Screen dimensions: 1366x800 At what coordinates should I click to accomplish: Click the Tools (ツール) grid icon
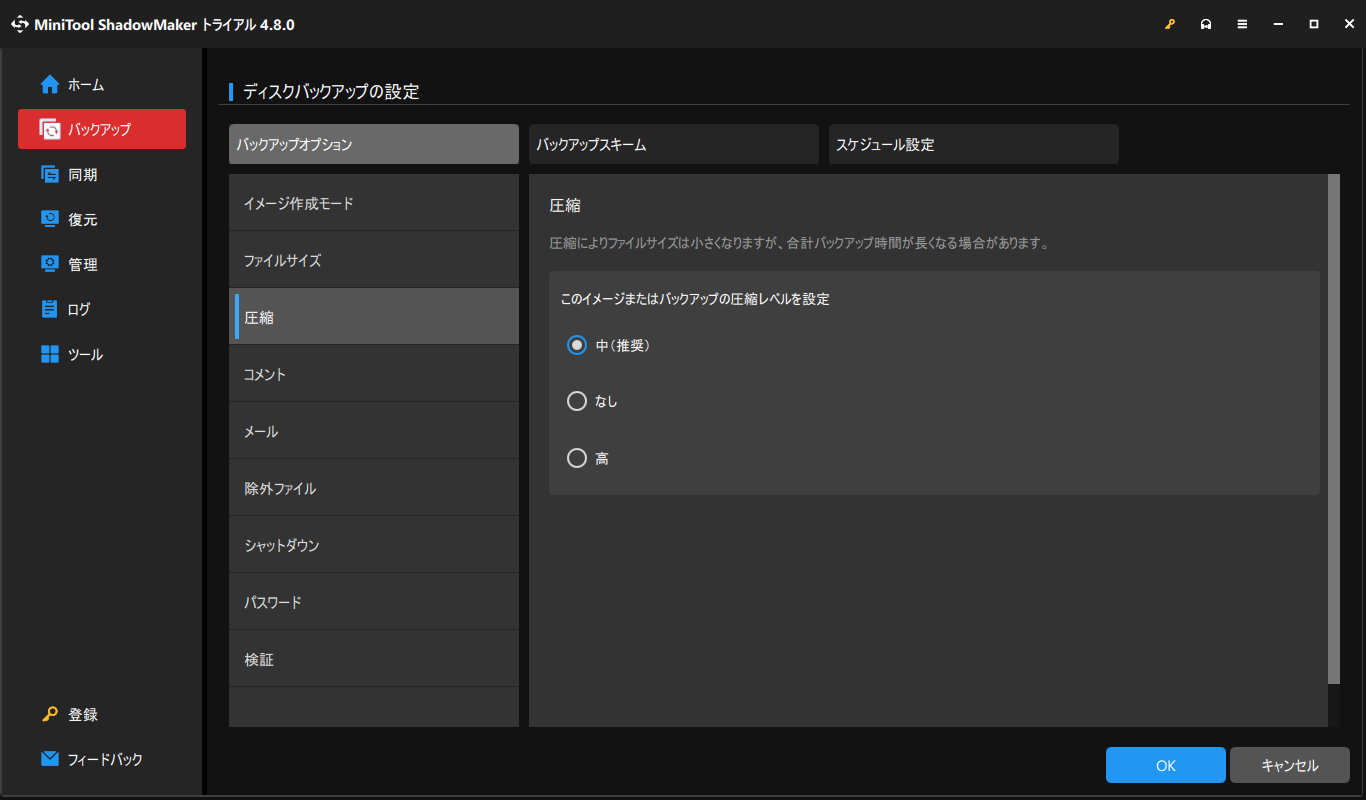click(x=50, y=354)
